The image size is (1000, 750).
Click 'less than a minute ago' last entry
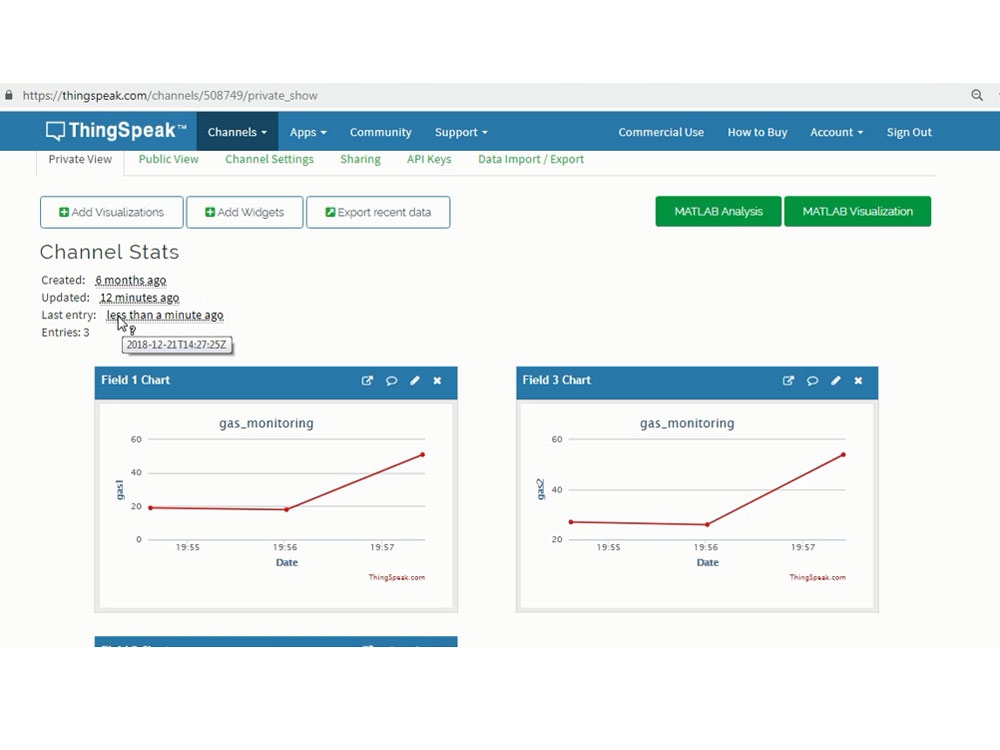tap(165, 315)
